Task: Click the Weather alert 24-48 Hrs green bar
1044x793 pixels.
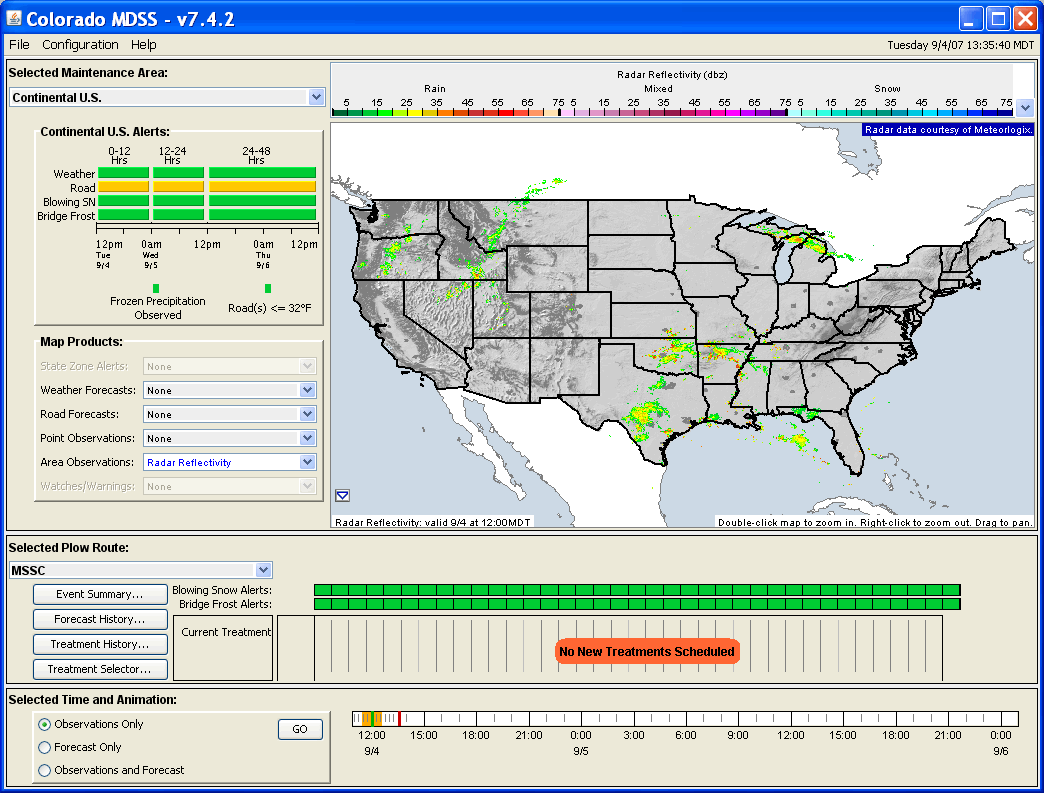Action: point(262,173)
